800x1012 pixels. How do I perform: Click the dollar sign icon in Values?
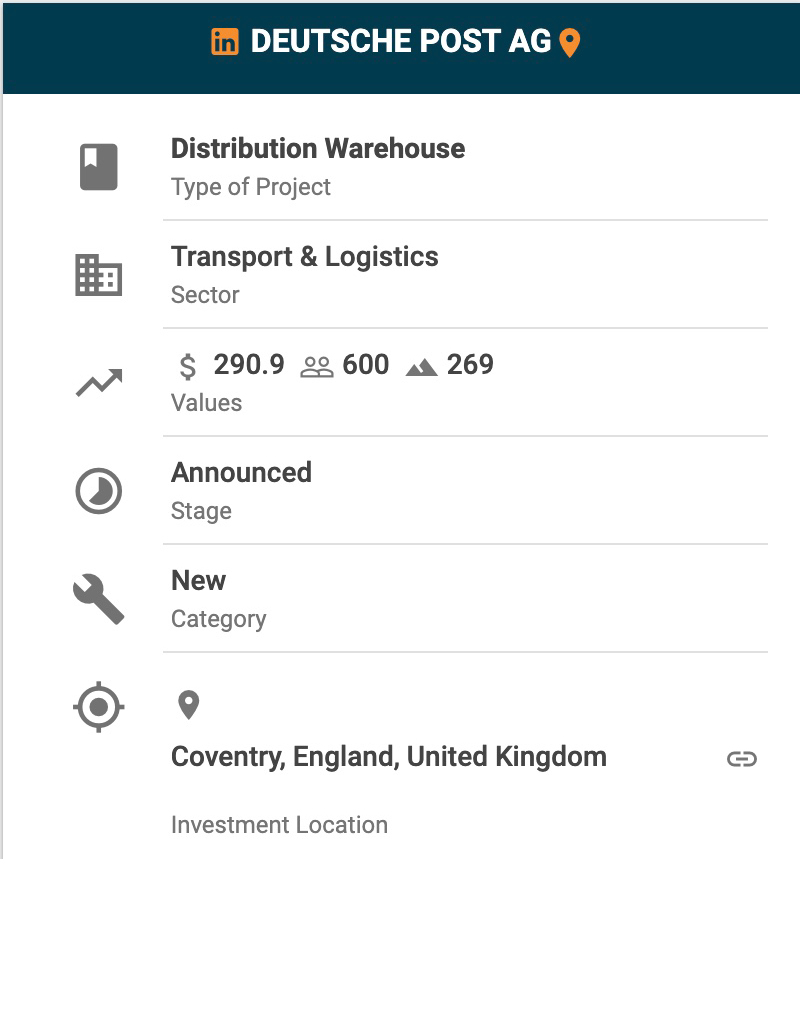click(x=188, y=366)
